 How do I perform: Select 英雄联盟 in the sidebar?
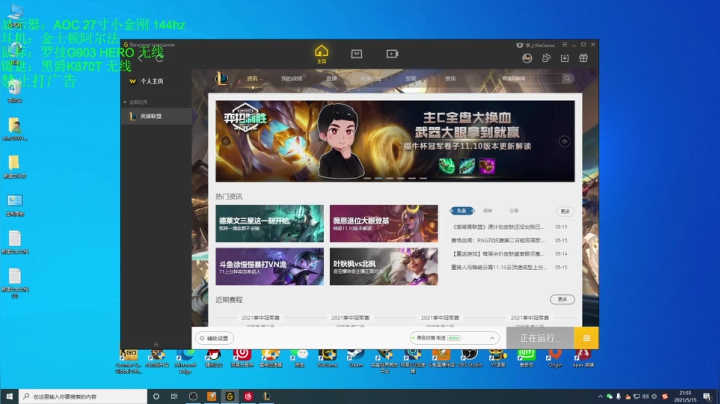click(x=156, y=116)
